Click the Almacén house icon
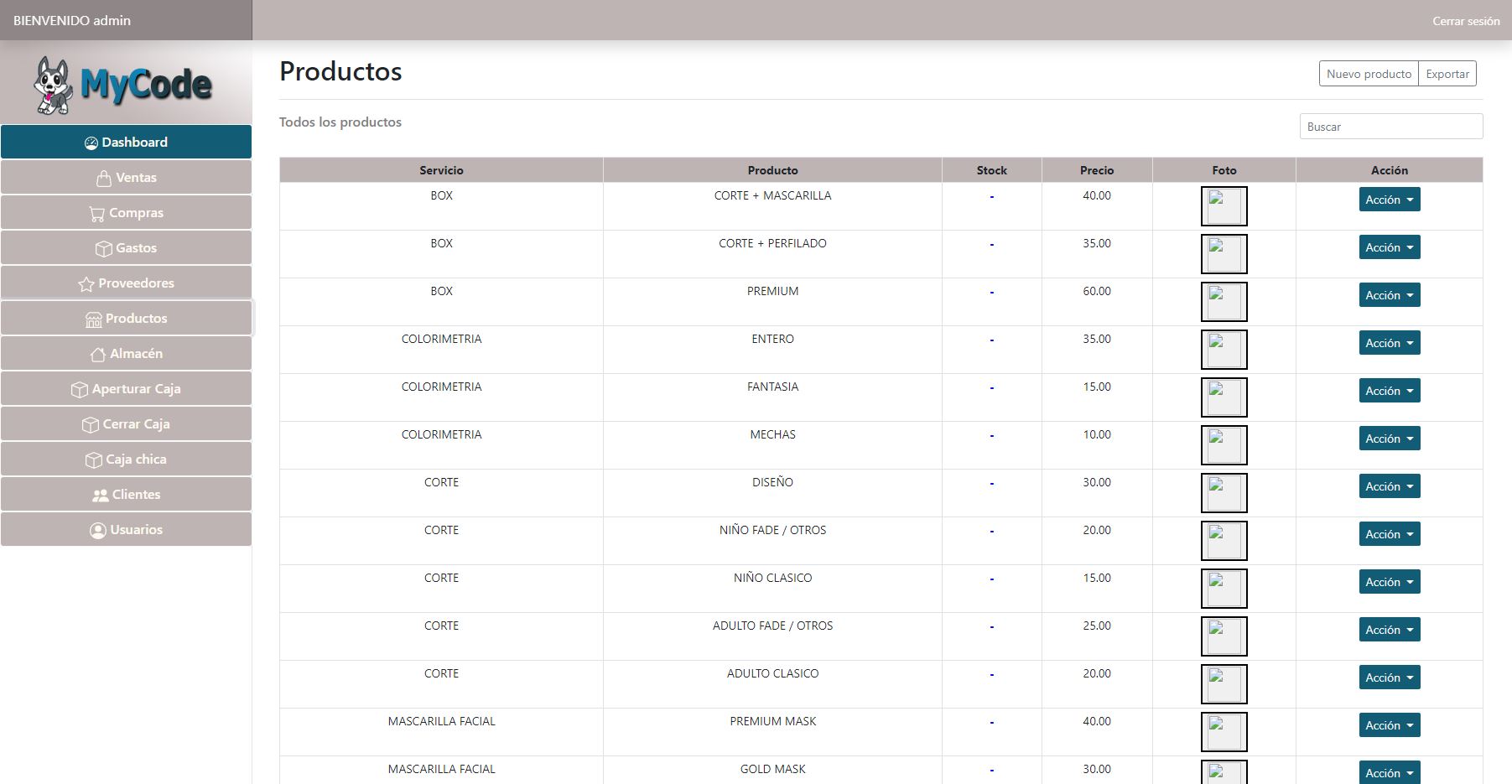Screen dimensions: 1512x784 pyautogui.click(x=98, y=355)
